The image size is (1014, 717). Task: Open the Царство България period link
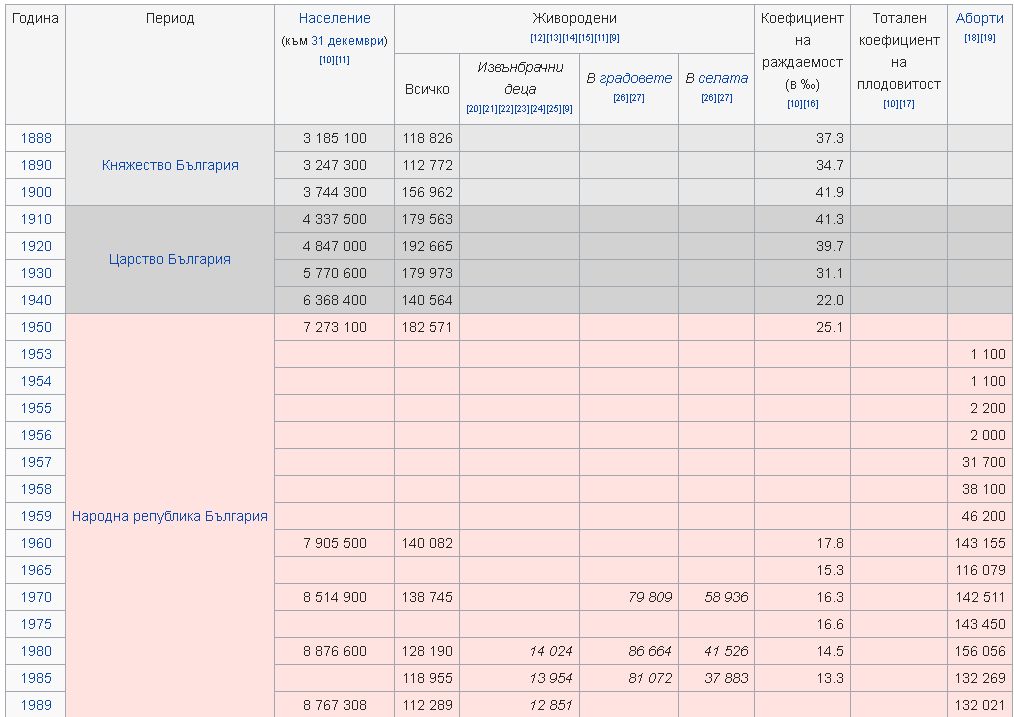click(x=170, y=259)
